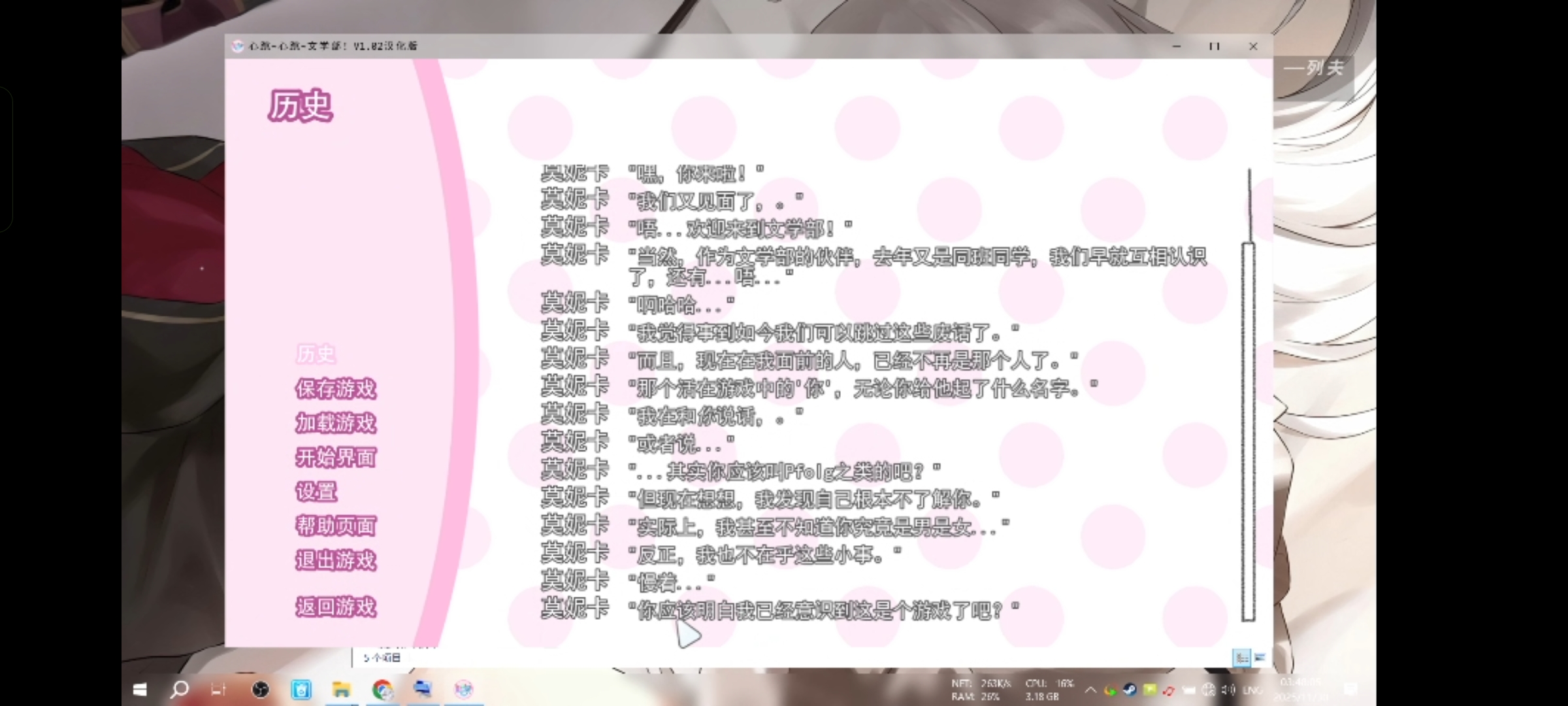1568x706 pixels.
Task: Open 设置 (Settings) screen
Action: pos(316,492)
